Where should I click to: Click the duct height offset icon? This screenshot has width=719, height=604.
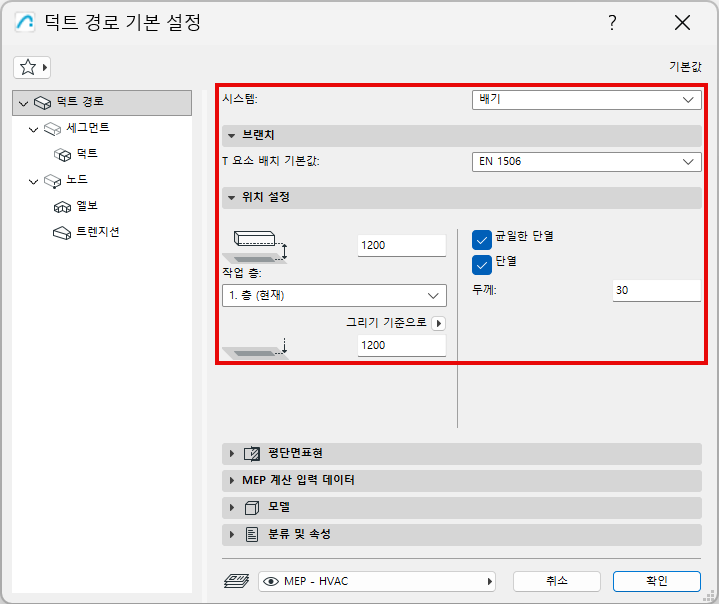pyautogui.click(x=255, y=247)
